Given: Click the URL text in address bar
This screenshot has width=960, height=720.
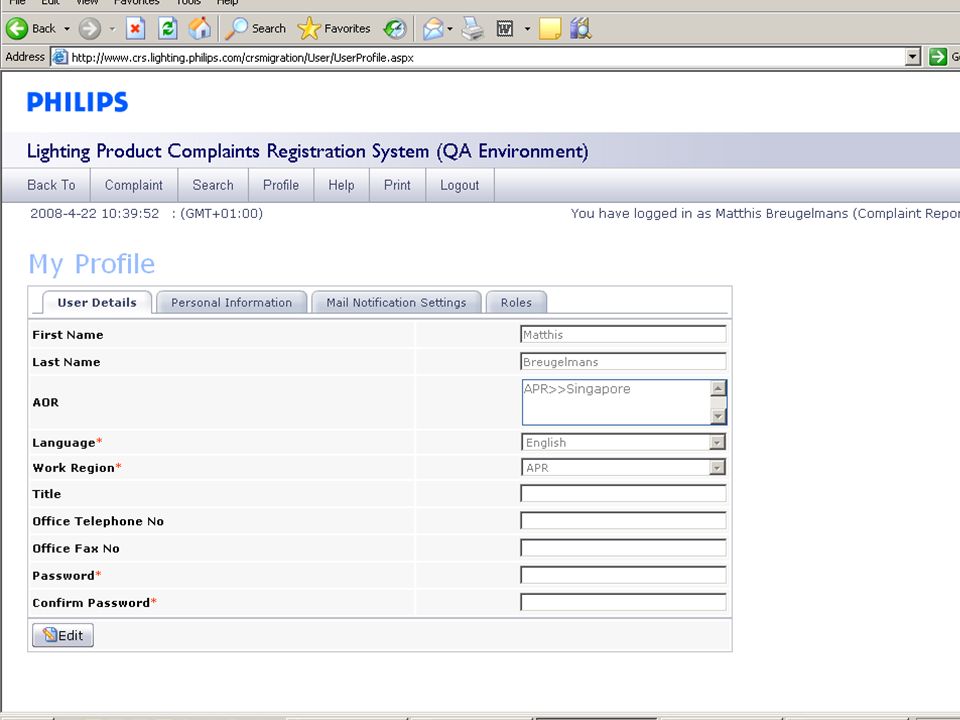Looking at the screenshot, I should point(242,58).
